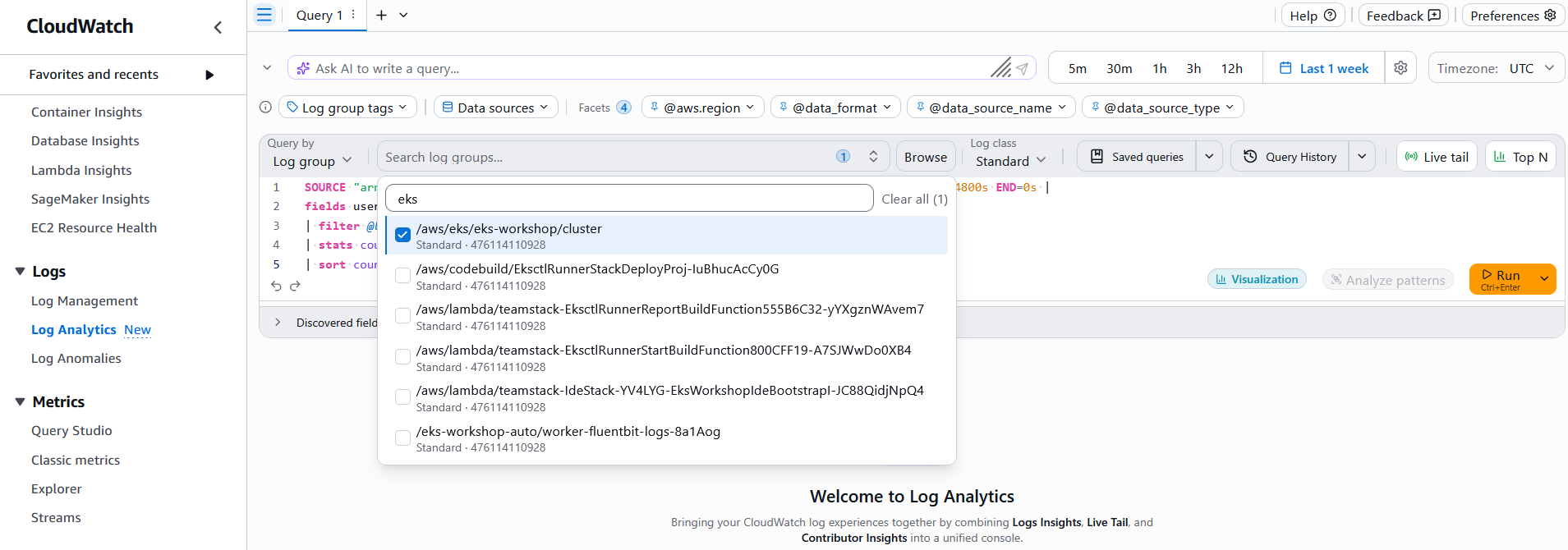Open the Query by Log group dropdown
The image size is (1568, 550).
[312, 161]
